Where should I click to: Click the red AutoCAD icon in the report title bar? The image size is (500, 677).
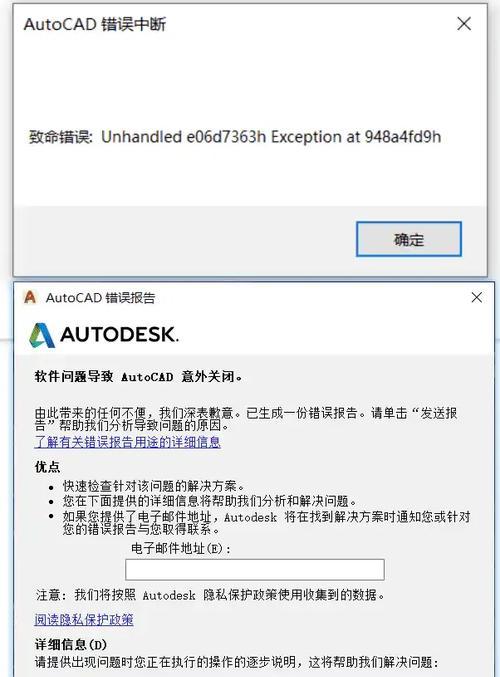30,297
